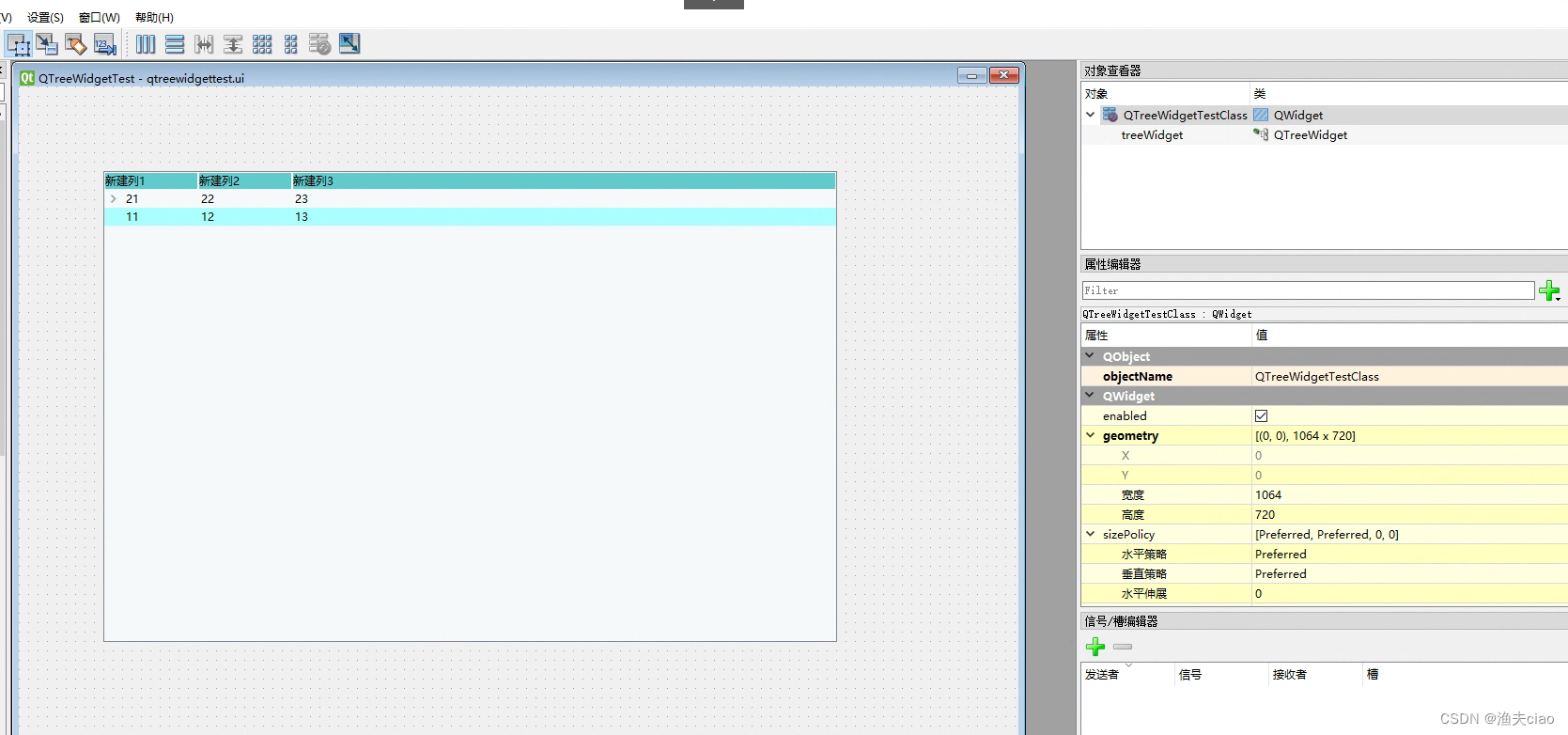Click Lay Out Horizontally in Splitter
1568x735 pixels.
coord(204,44)
